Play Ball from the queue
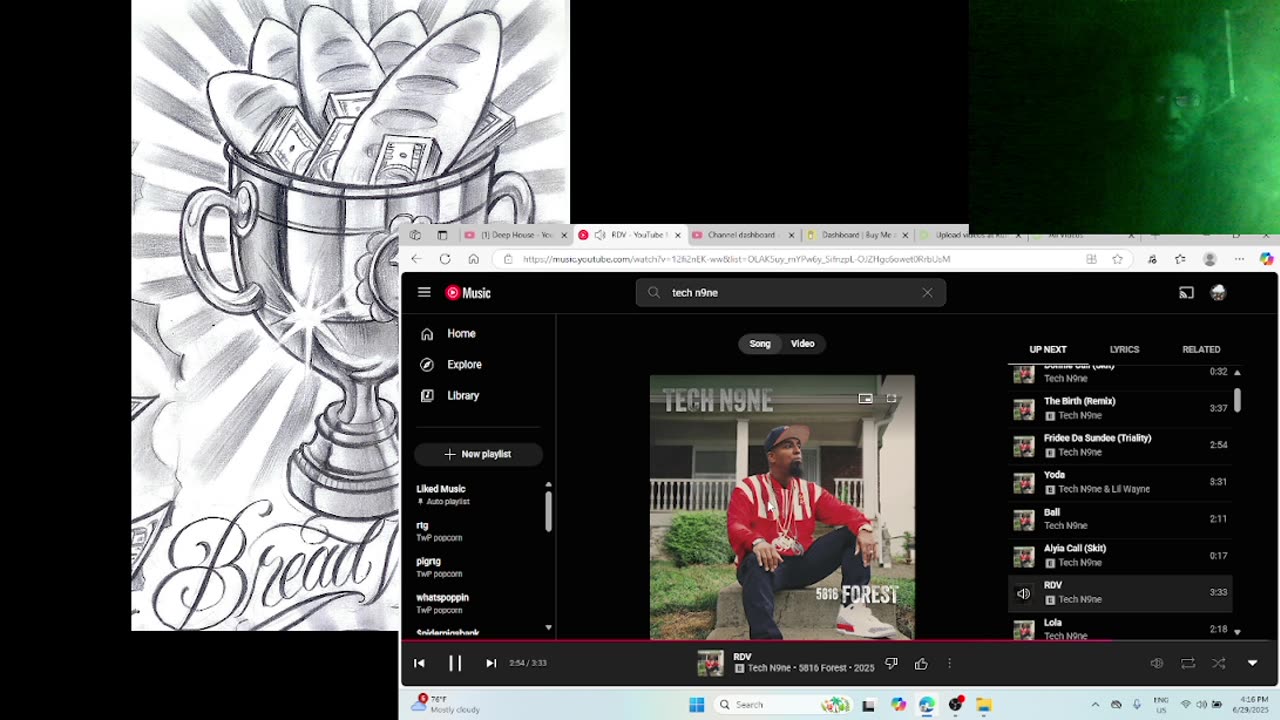Image resolution: width=1280 pixels, height=720 pixels. pyautogui.click(x=1120, y=519)
